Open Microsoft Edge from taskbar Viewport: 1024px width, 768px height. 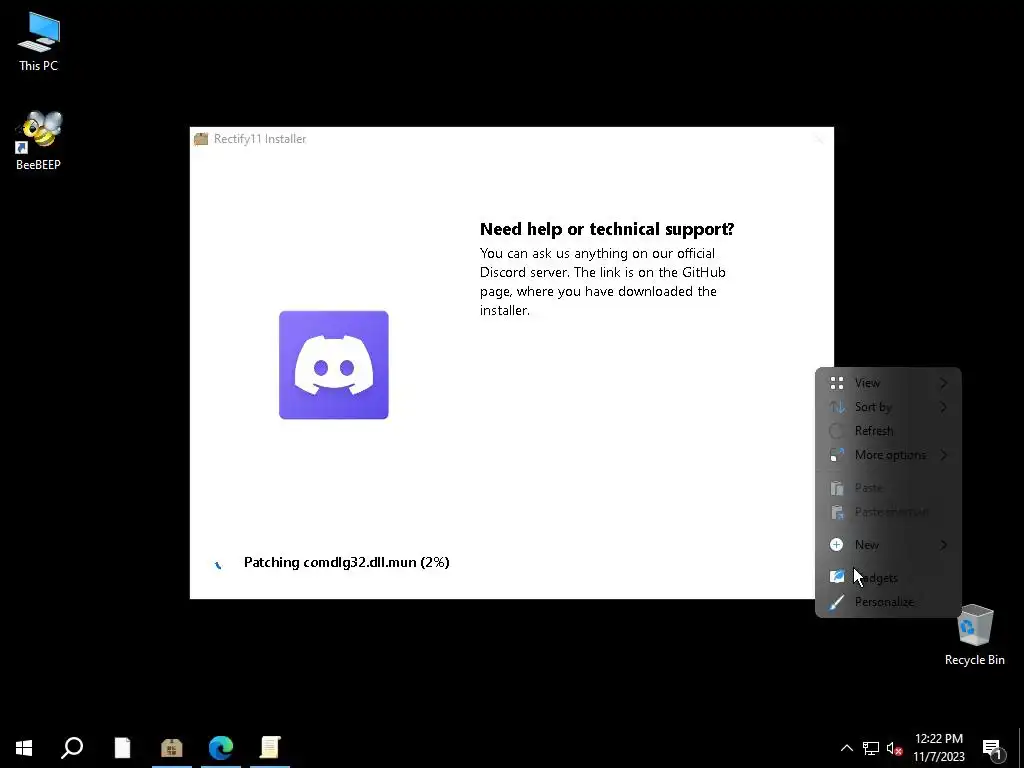(221, 747)
